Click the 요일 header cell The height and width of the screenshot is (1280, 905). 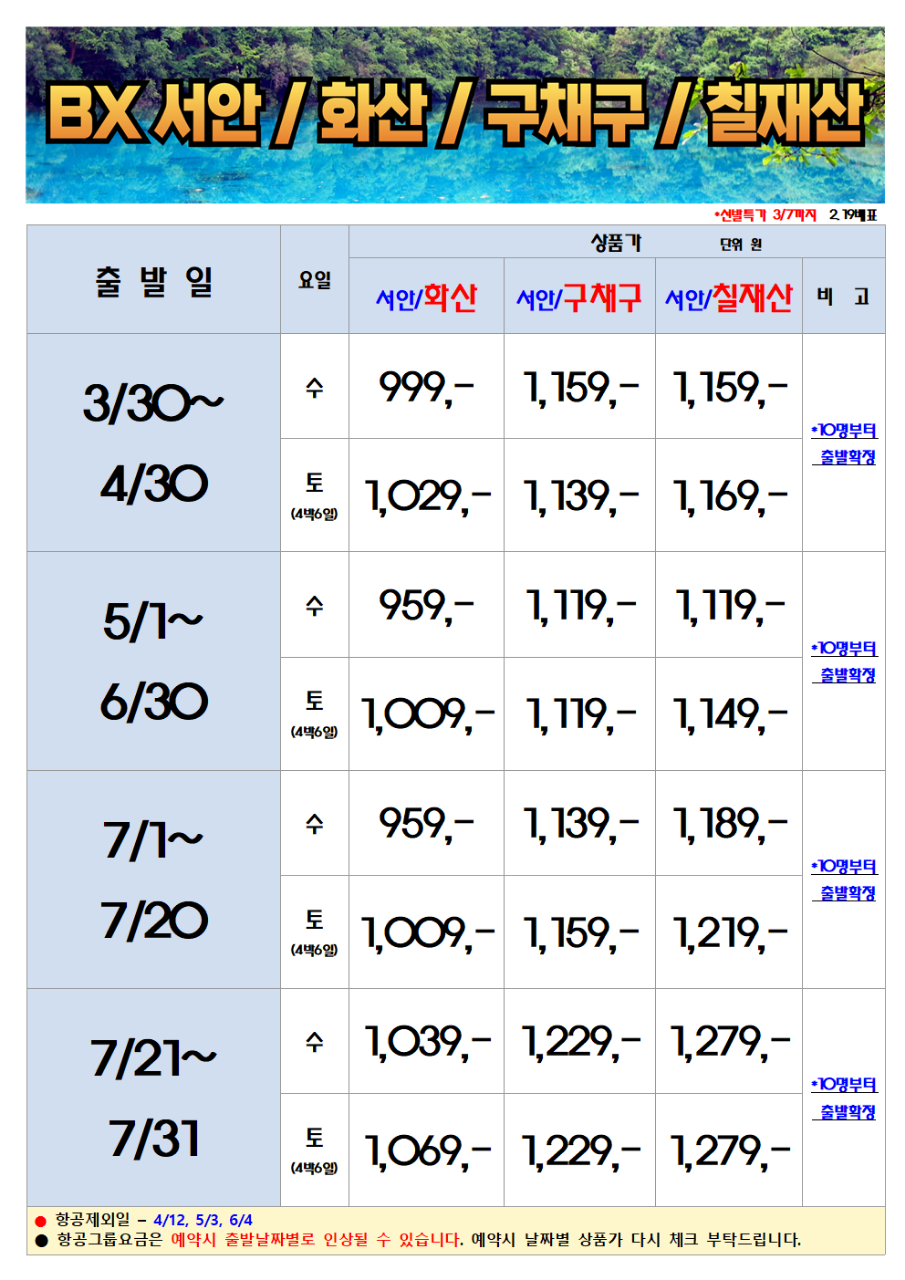click(314, 280)
